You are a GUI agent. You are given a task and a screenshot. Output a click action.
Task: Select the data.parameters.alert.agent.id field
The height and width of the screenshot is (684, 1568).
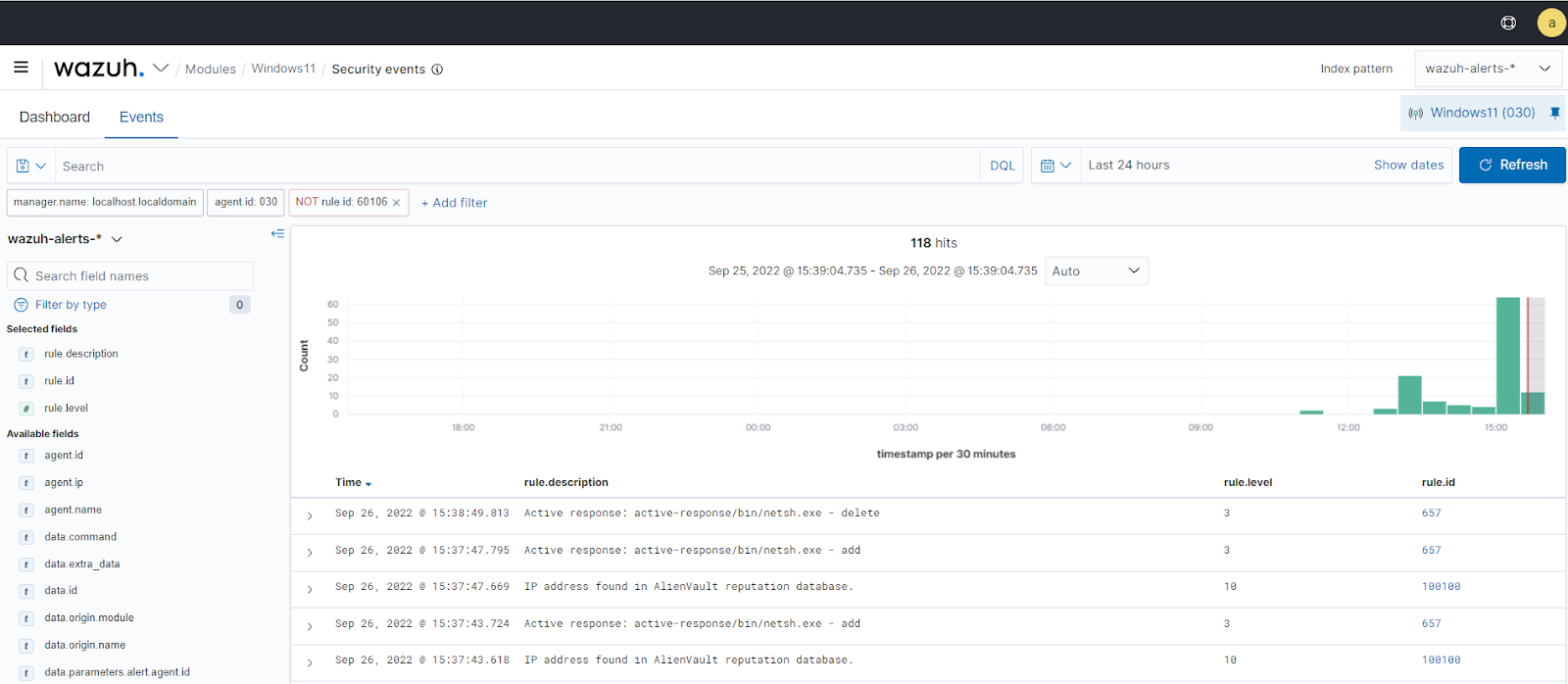coord(117,672)
